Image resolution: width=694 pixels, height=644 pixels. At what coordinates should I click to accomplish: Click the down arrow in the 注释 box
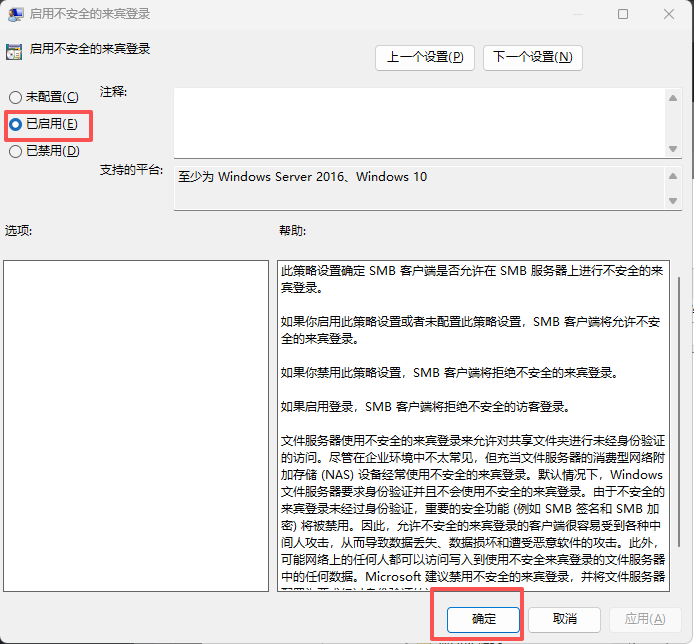pyautogui.click(x=673, y=149)
